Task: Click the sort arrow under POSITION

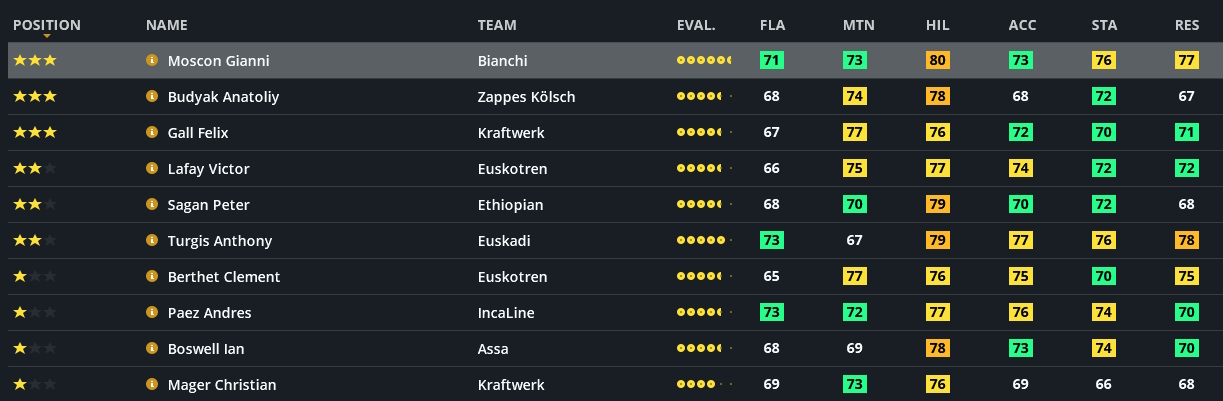Action: coord(47,37)
